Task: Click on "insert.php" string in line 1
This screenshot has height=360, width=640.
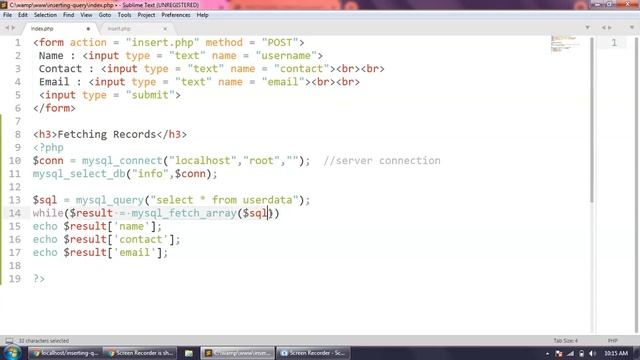Action: (x=162, y=42)
